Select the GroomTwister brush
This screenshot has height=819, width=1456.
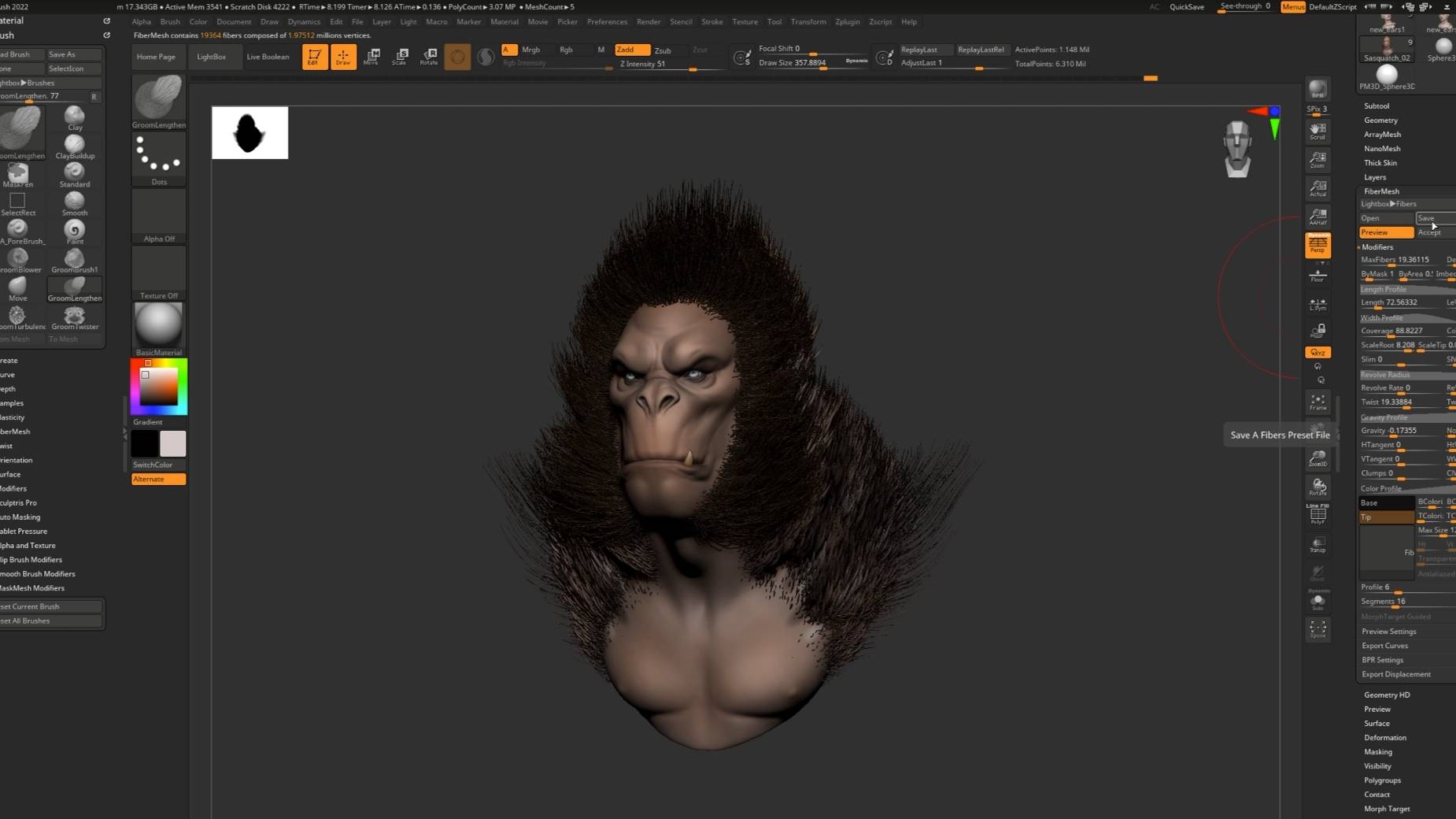tap(75, 317)
